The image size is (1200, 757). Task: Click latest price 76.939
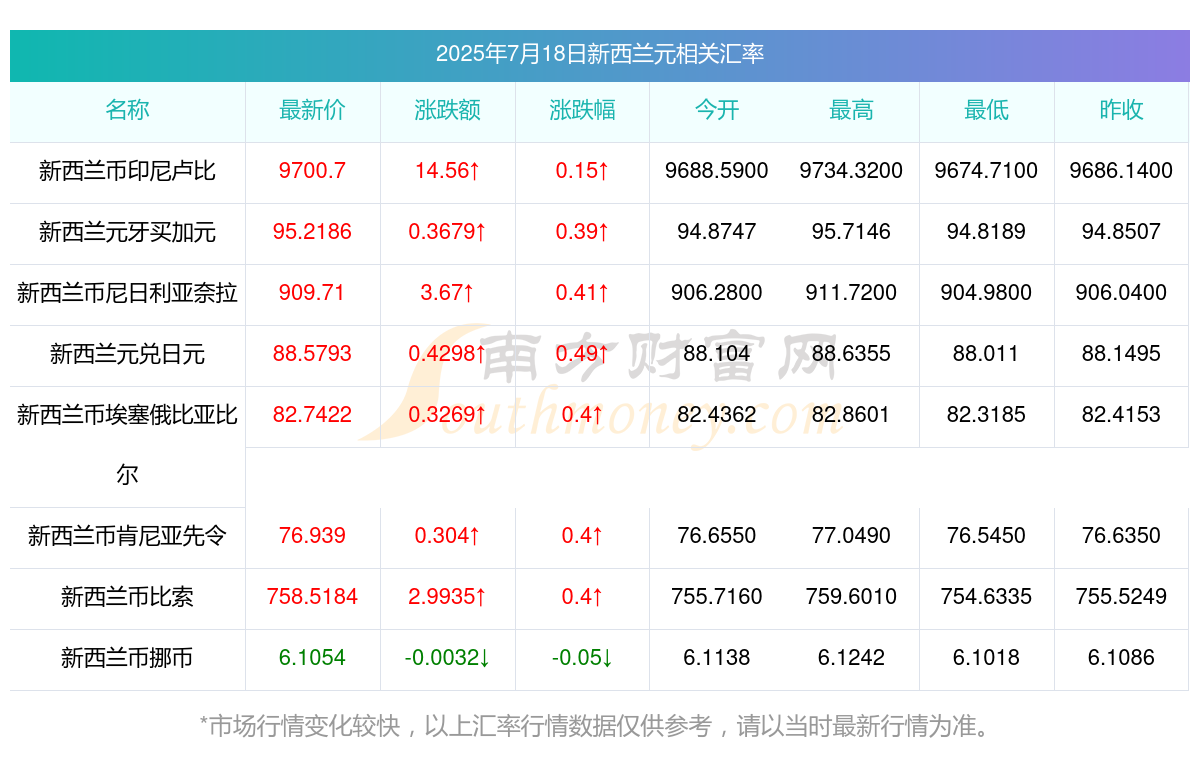tap(312, 536)
